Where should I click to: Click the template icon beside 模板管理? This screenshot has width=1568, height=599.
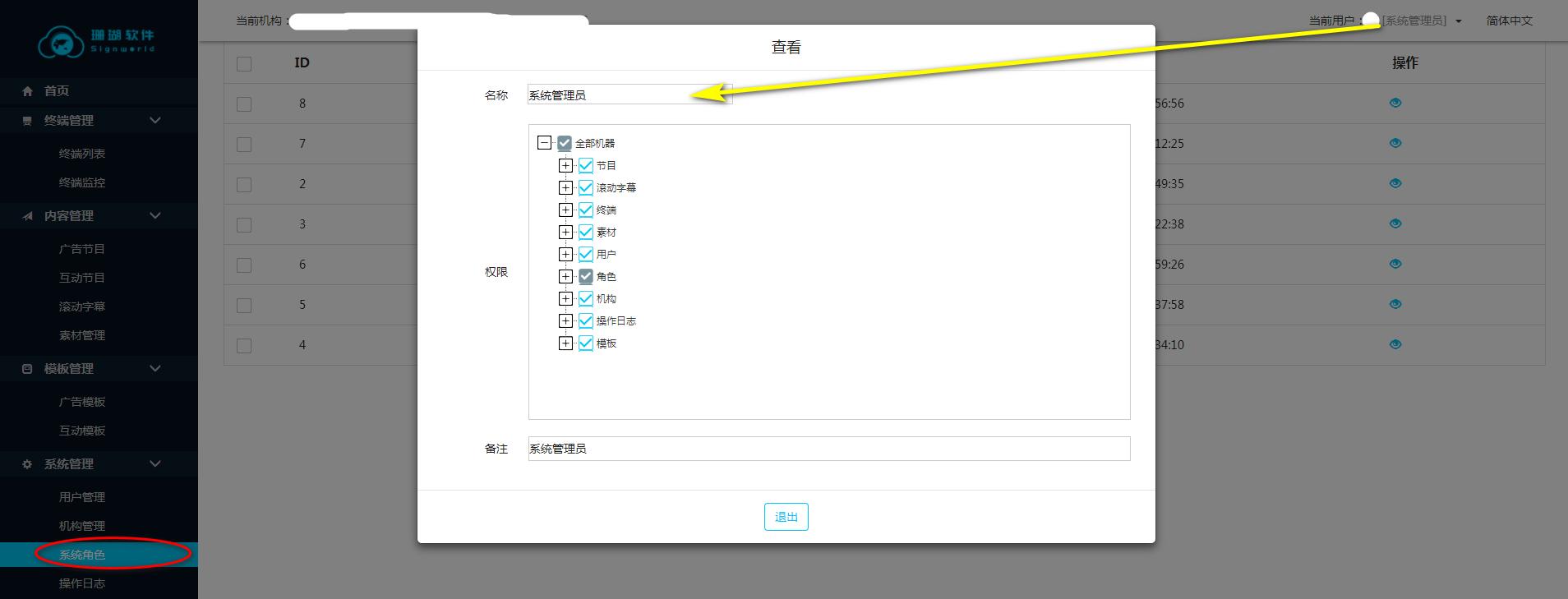click(27, 369)
